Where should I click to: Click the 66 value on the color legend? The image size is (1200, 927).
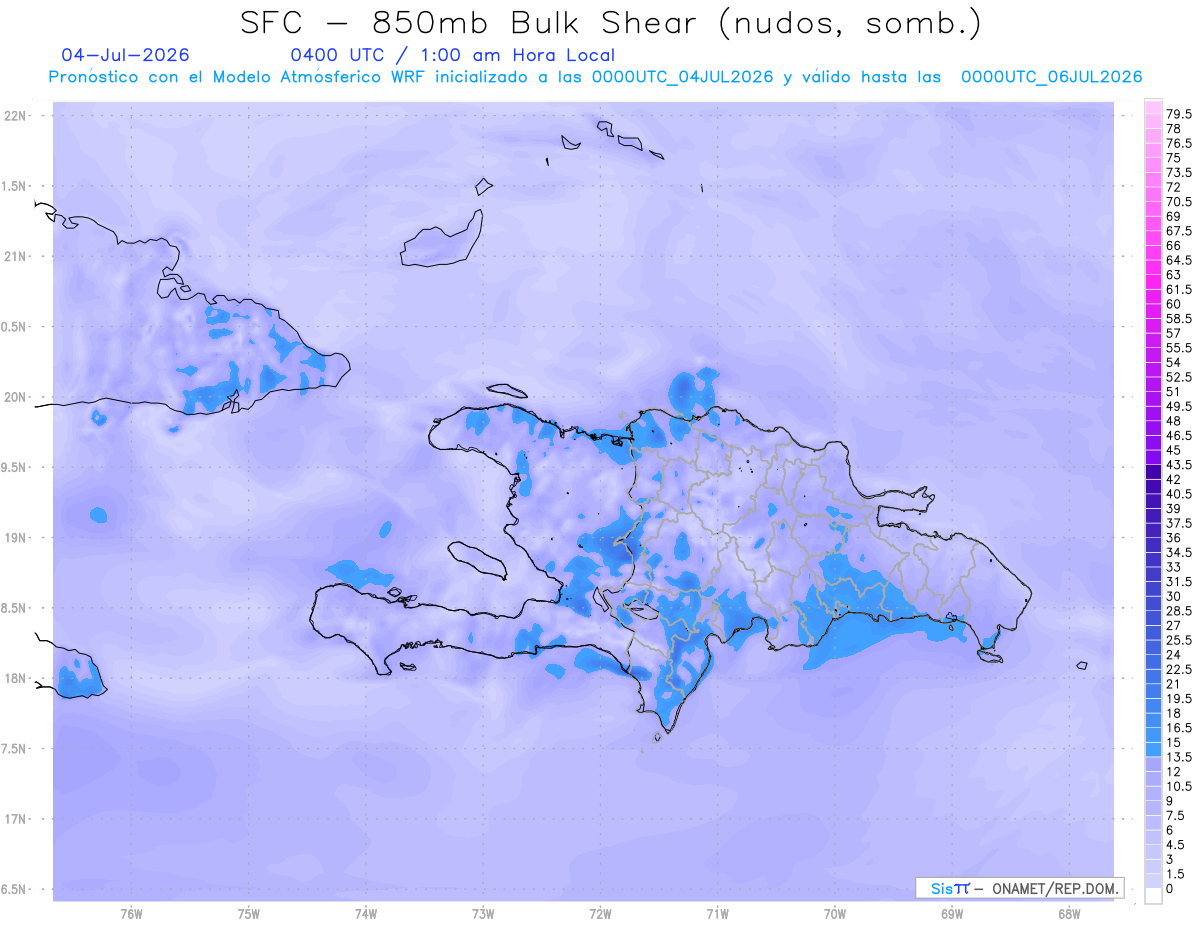1174,245
